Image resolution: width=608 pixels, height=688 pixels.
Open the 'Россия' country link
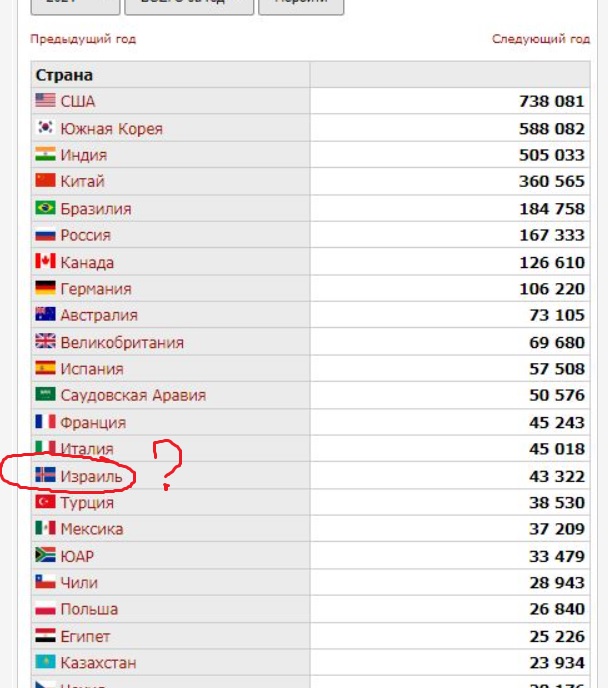pos(86,235)
